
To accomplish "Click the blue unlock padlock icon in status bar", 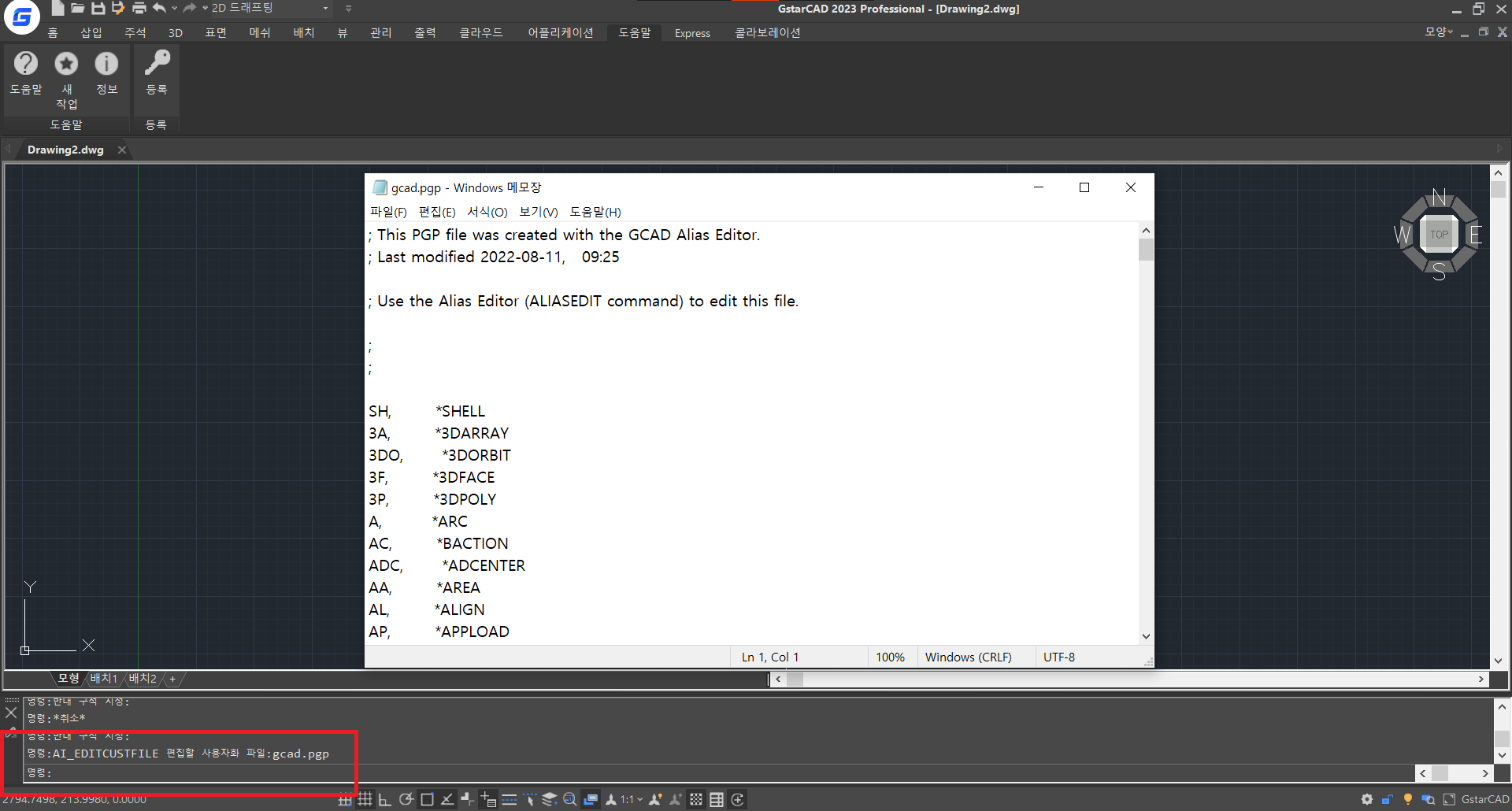I will [x=1388, y=800].
